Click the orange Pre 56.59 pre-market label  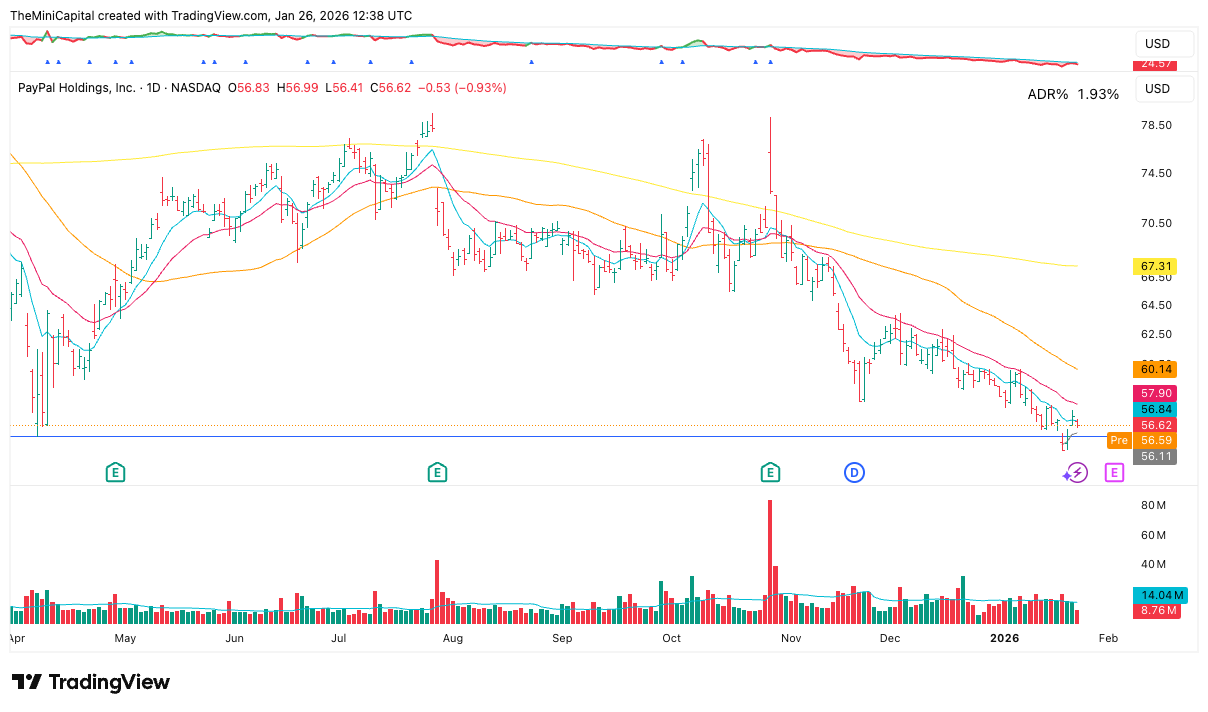pos(1142,440)
